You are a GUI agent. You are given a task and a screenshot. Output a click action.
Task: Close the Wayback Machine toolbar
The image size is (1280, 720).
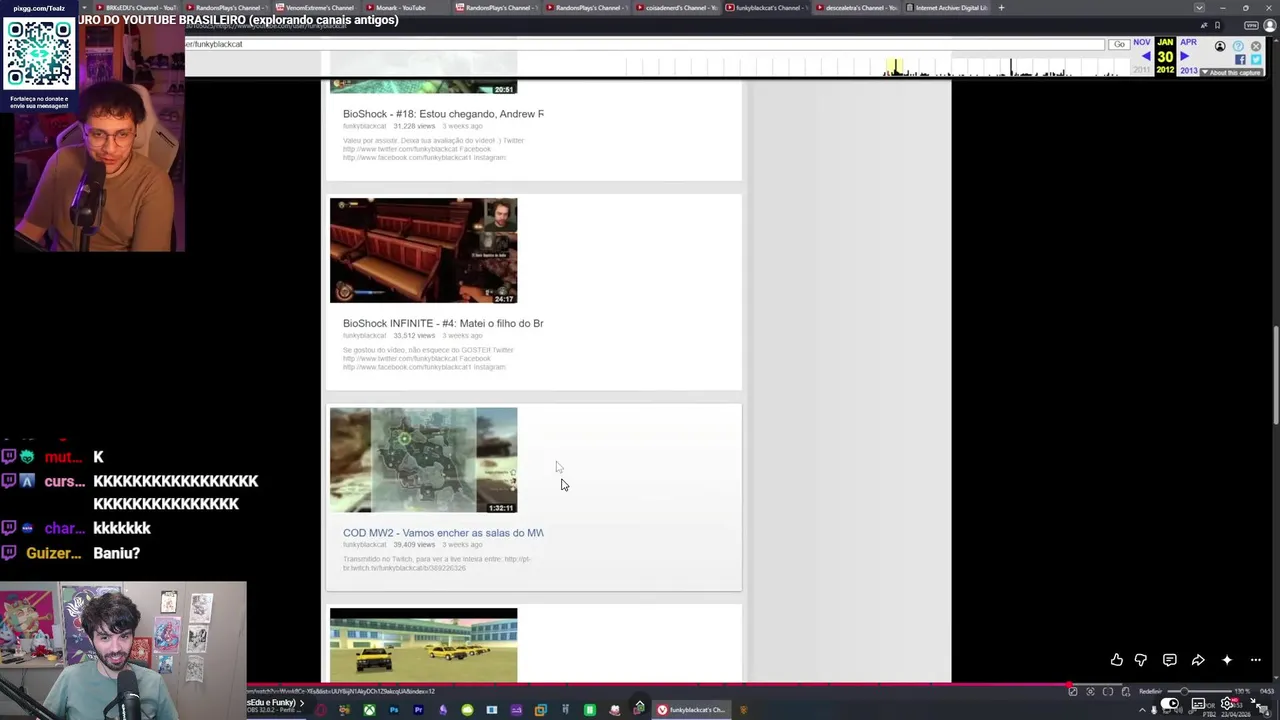(1256, 46)
